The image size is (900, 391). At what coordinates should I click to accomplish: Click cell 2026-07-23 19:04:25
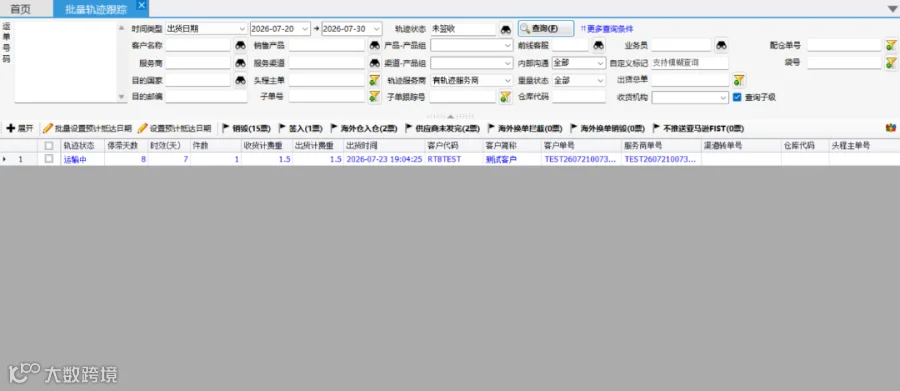[384, 159]
